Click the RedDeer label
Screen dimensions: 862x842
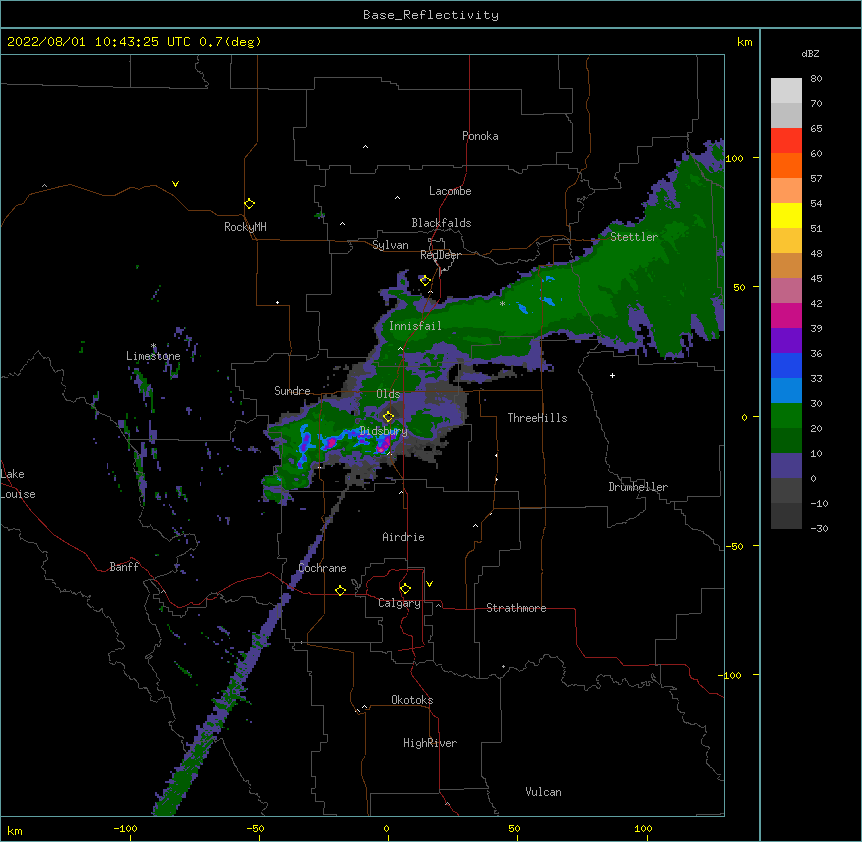[x=440, y=255]
